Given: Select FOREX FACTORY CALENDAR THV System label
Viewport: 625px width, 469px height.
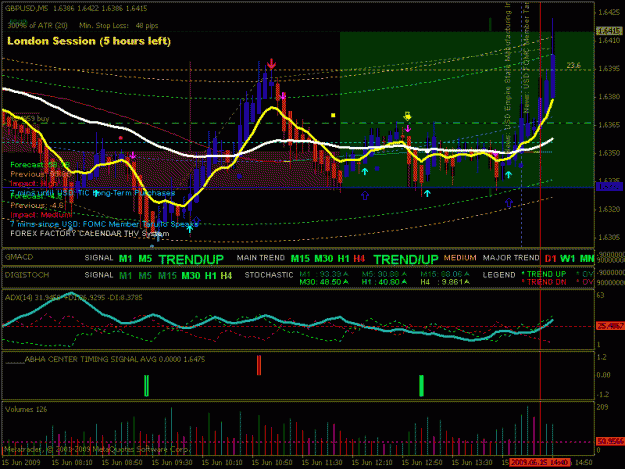Looking at the screenshot, I should tap(90, 234).
